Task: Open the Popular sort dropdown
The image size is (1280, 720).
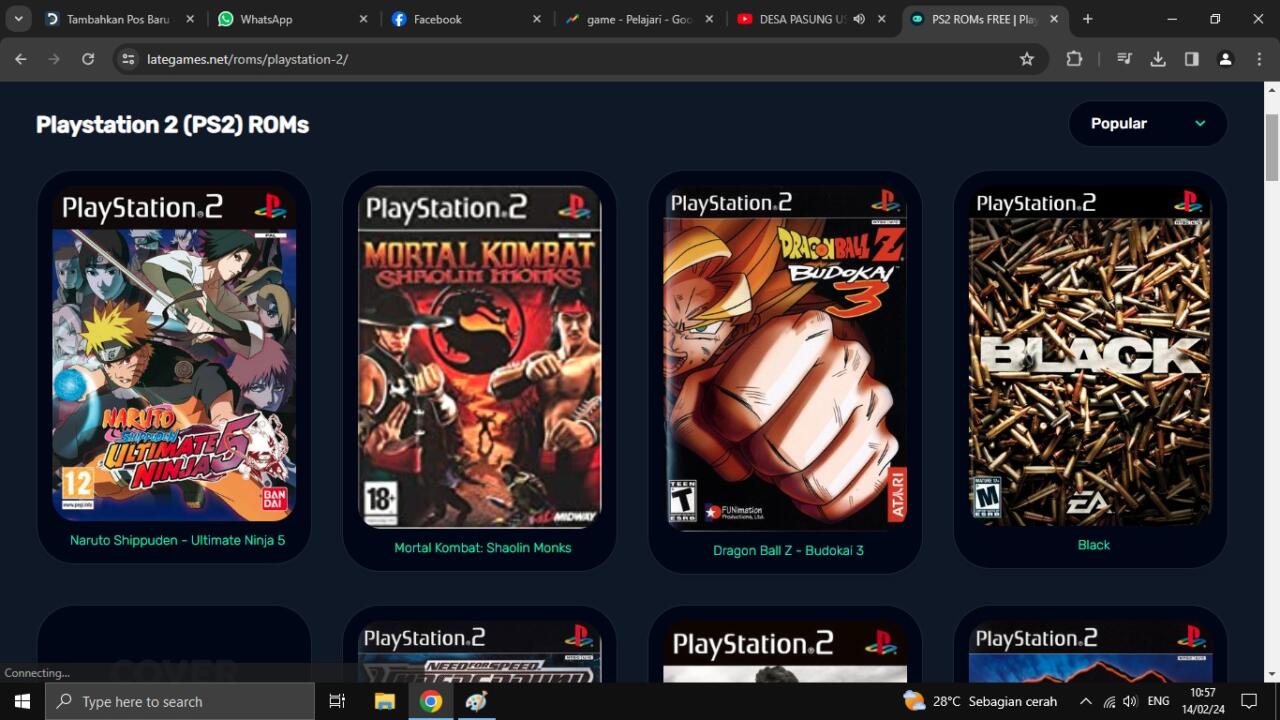Action: tap(1147, 123)
